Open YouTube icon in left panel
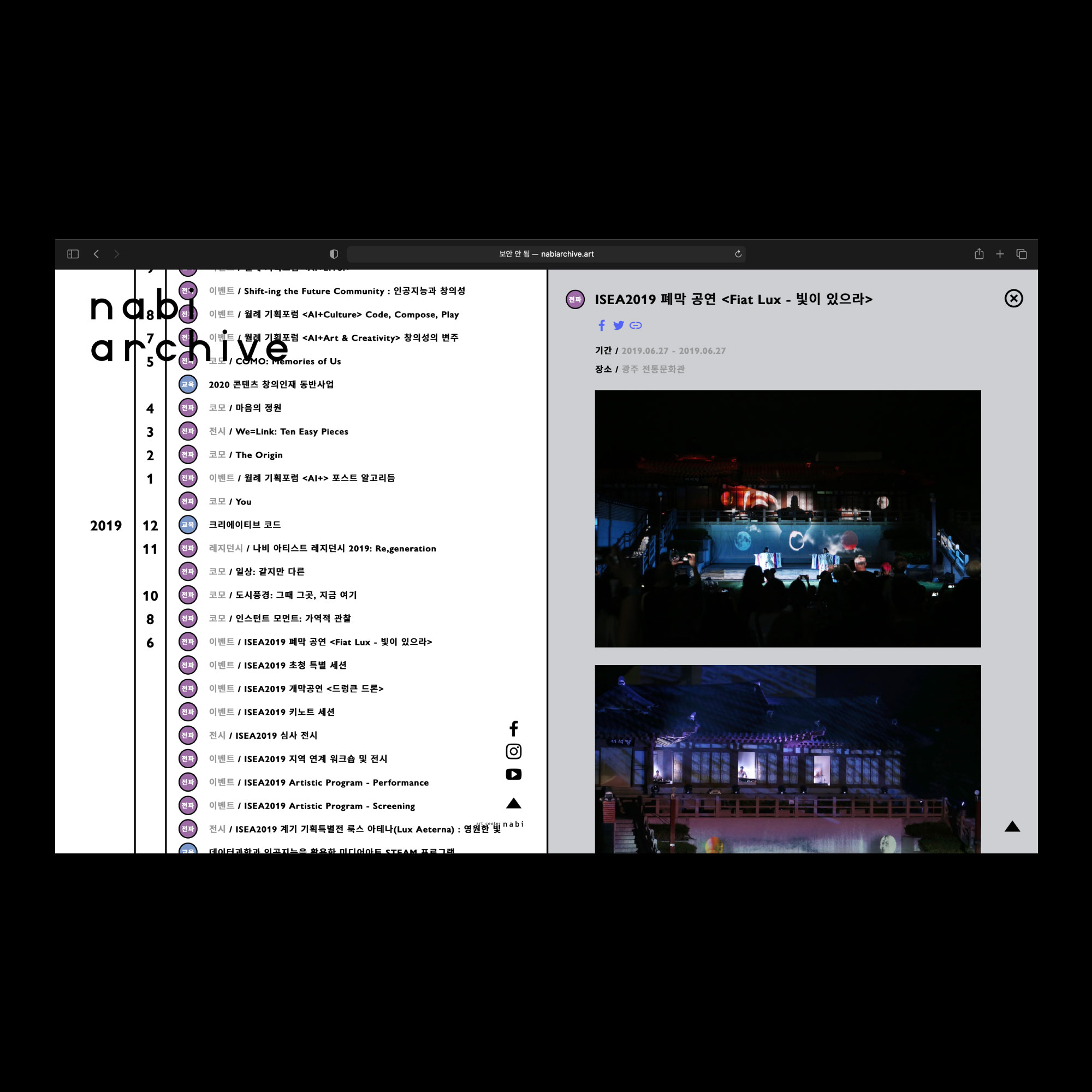 (x=513, y=774)
